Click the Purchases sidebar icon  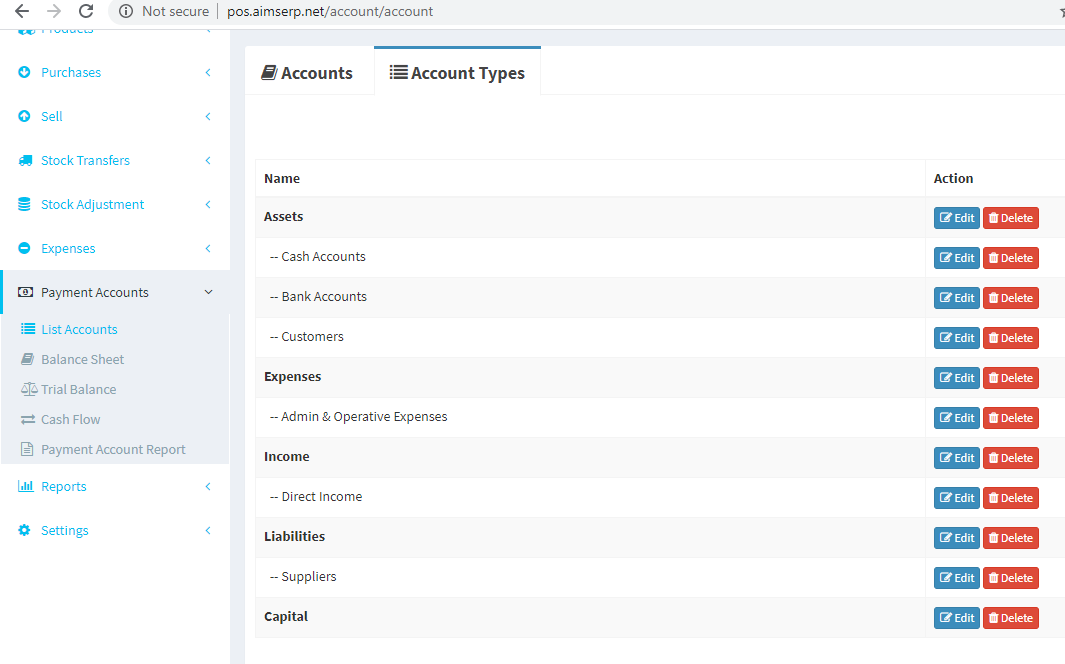tap(24, 72)
